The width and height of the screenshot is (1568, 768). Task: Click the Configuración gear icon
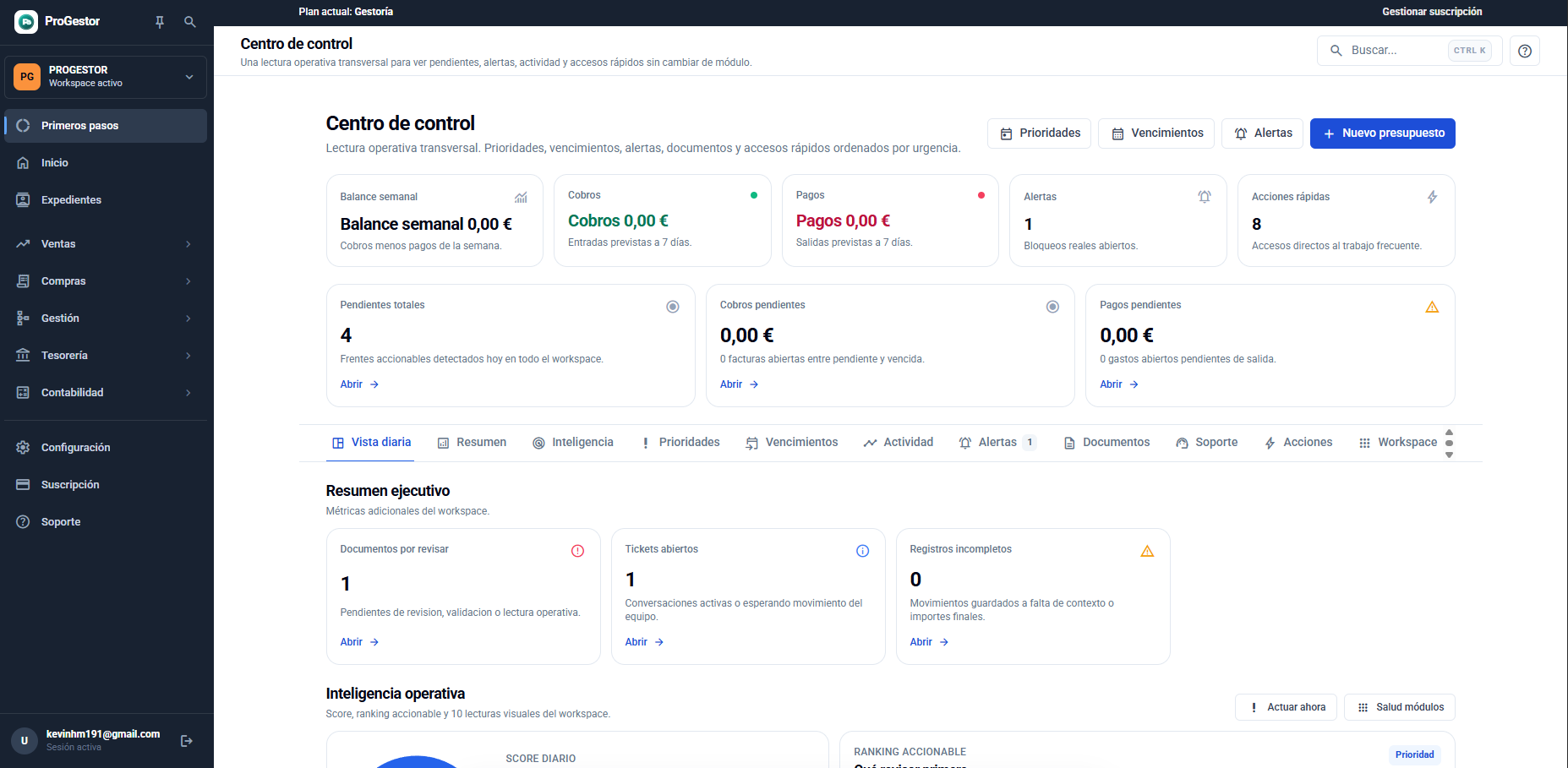pos(23,448)
